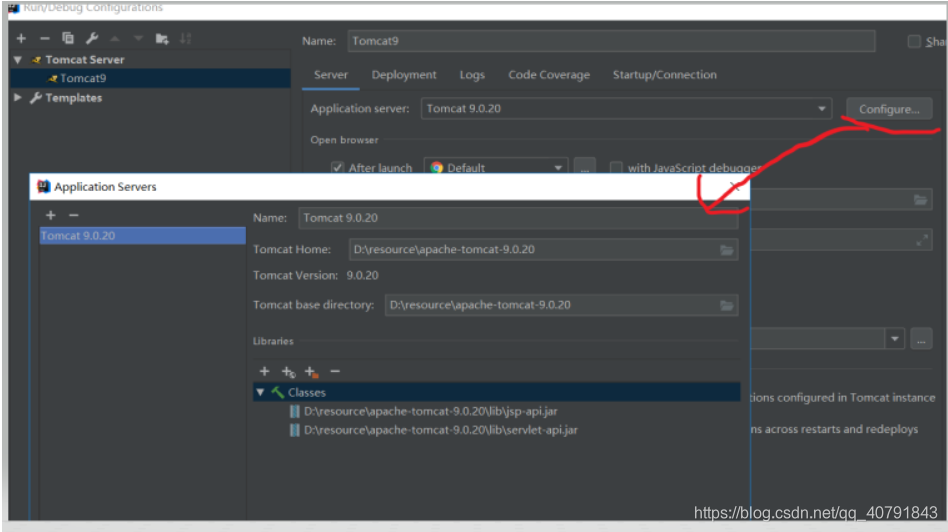Collapse Classes library node
Viewport: 948px width, 532px height.
261,392
